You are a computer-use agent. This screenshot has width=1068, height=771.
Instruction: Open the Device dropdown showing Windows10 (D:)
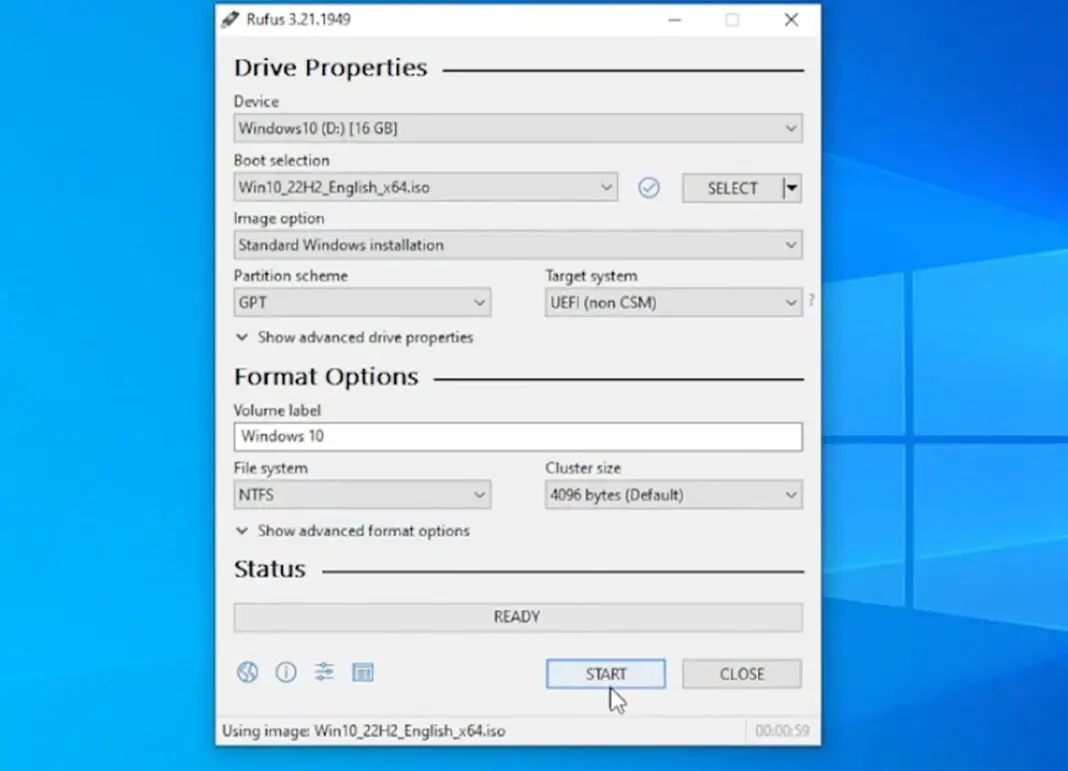pos(518,128)
